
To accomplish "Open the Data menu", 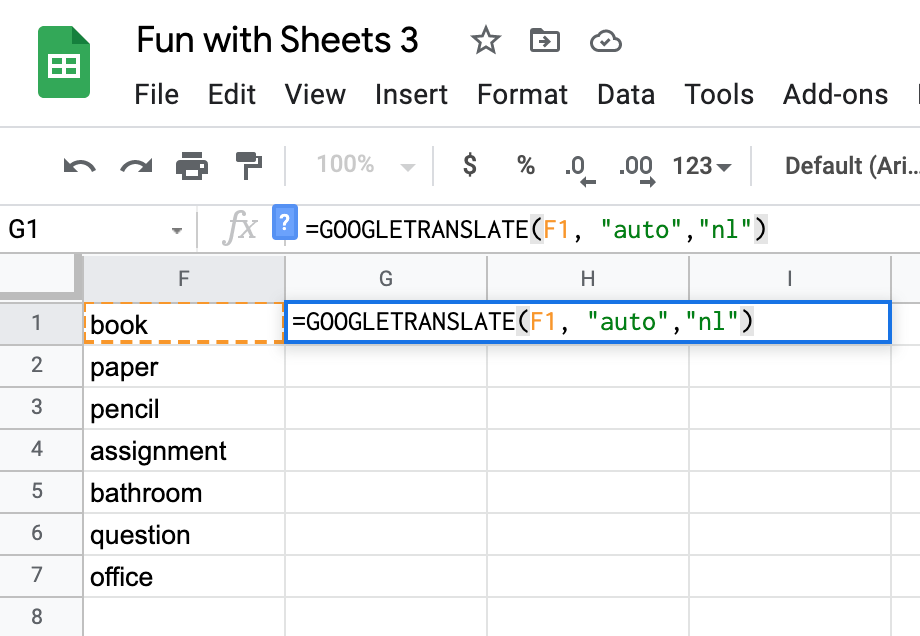I will pos(626,95).
